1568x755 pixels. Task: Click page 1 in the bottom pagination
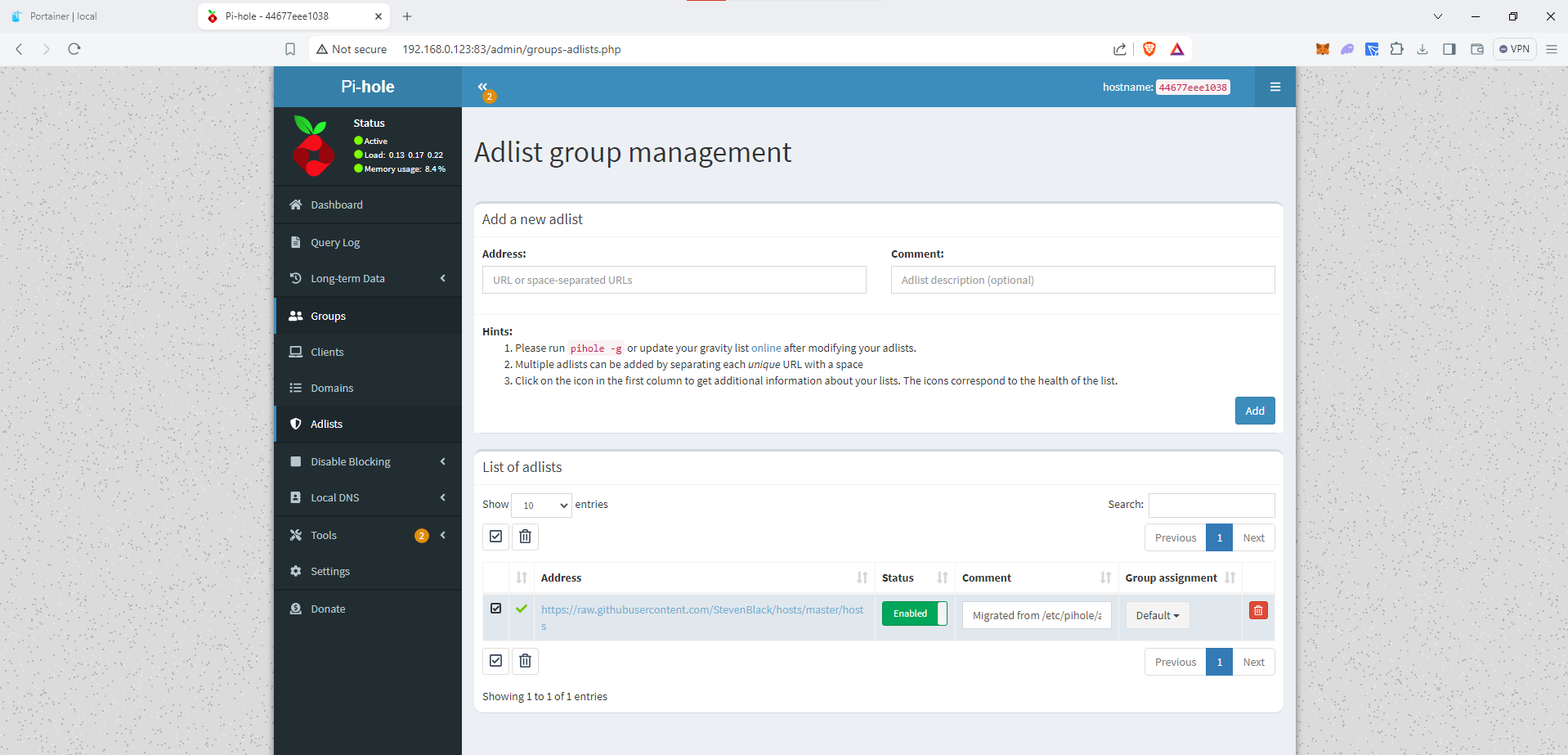pyautogui.click(x=1219, y=662)
